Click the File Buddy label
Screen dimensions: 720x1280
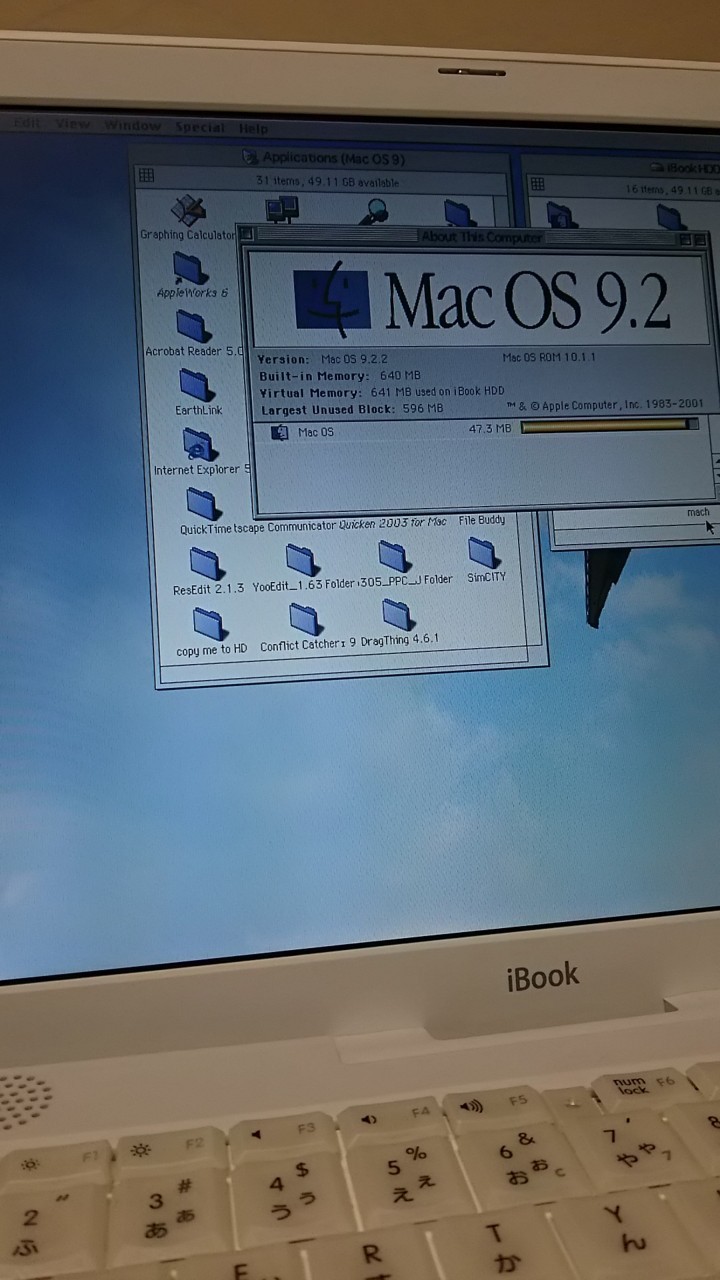(482, 520)
